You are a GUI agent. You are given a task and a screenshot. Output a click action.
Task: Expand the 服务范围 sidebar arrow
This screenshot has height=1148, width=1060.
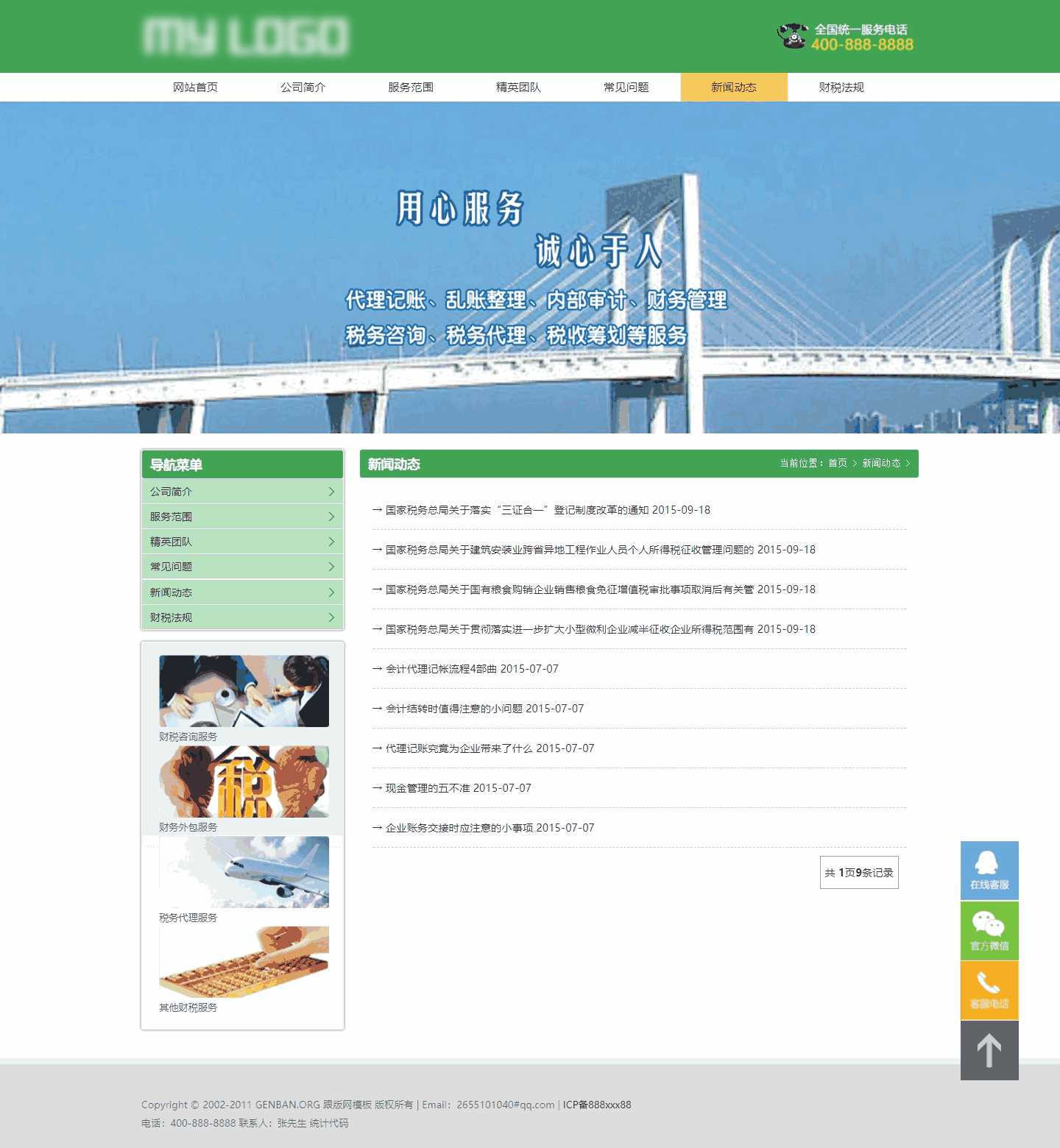(x=331, y=517)
